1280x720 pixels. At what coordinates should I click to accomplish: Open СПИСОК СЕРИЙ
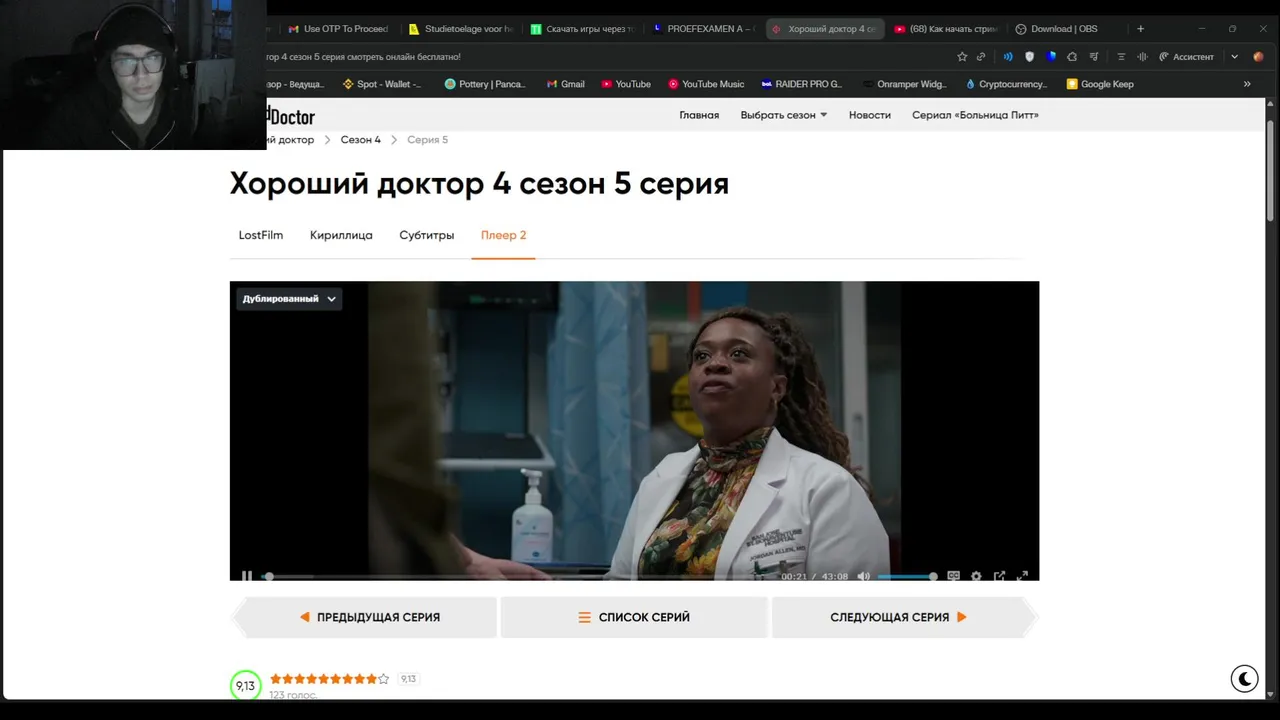click(x=634, y=617)
